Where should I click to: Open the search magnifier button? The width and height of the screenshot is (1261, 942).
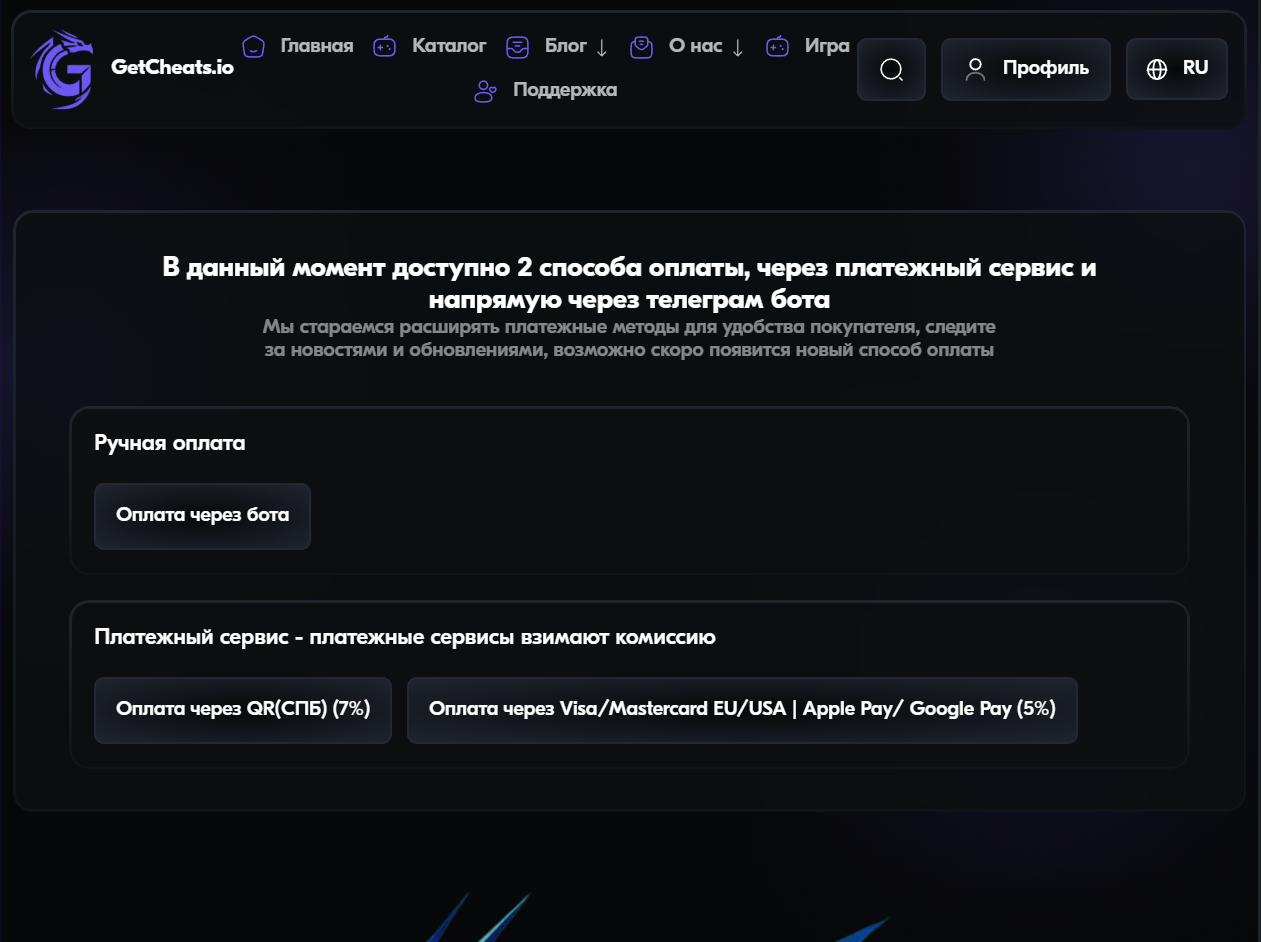(891, 69)
